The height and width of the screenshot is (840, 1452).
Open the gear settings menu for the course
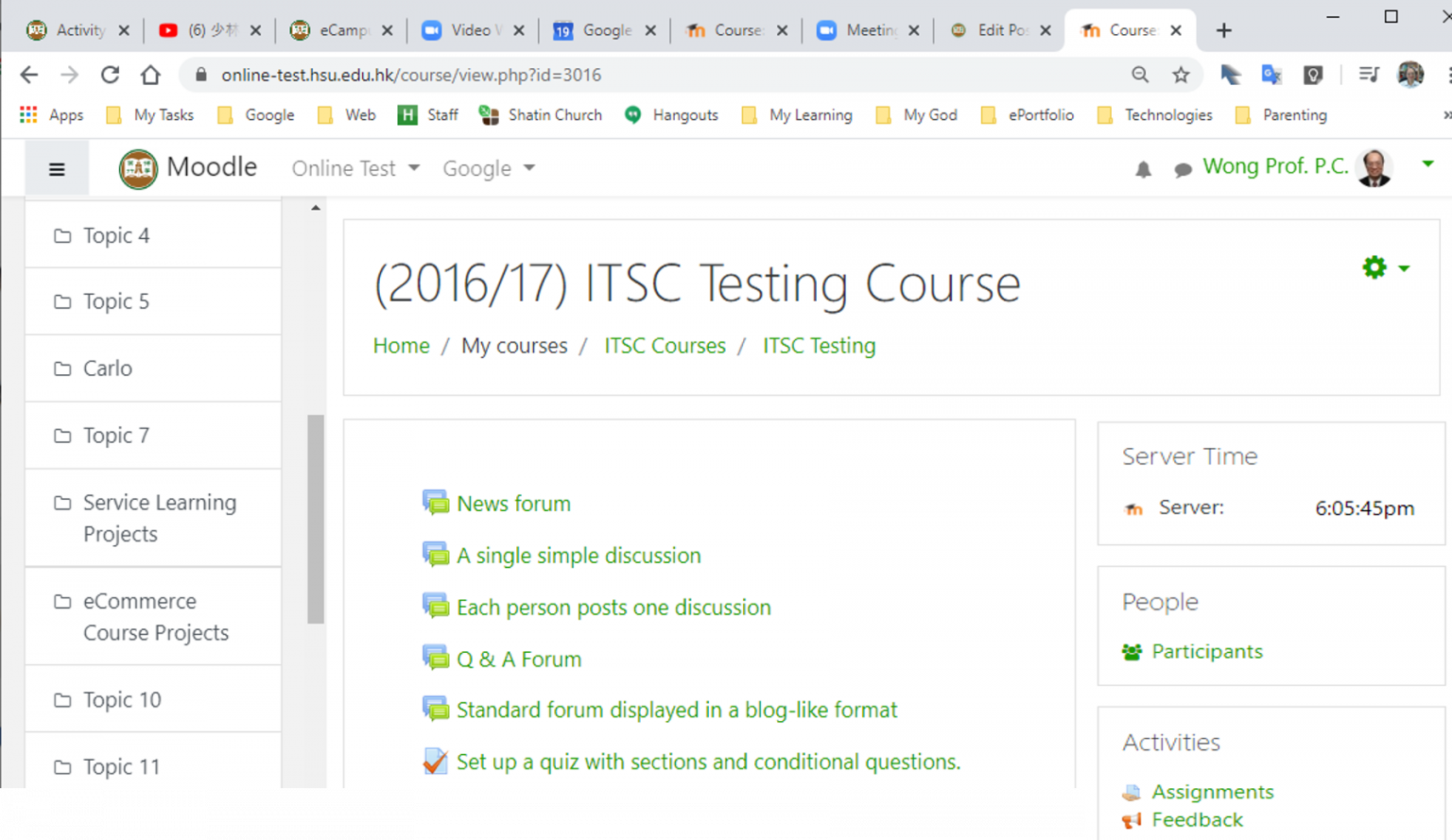coord(1374,267)
